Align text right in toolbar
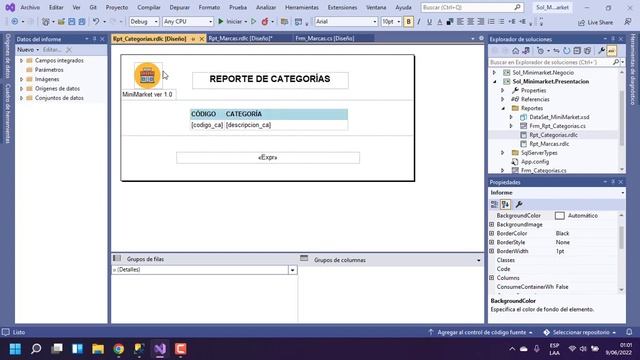Image resolution: width=640 pixels, height=360 pixels. click(481, 22)
